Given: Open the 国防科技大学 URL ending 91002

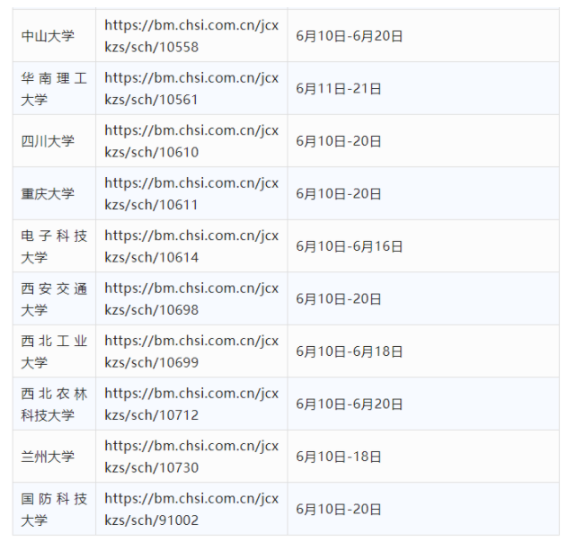Looking at the screenshot, I should (191, 509).
